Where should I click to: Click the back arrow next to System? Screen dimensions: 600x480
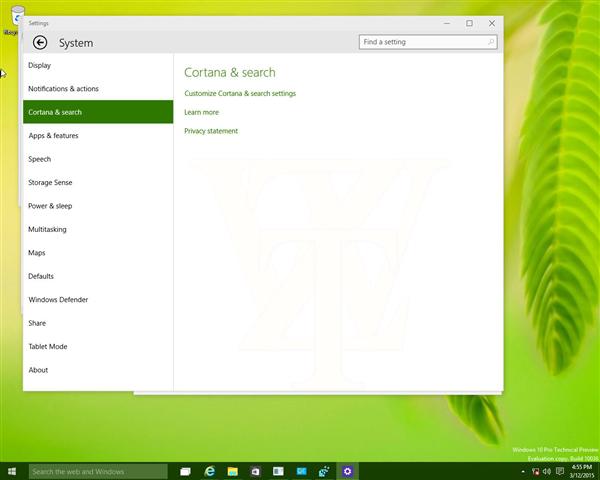(x=40, y=43)
